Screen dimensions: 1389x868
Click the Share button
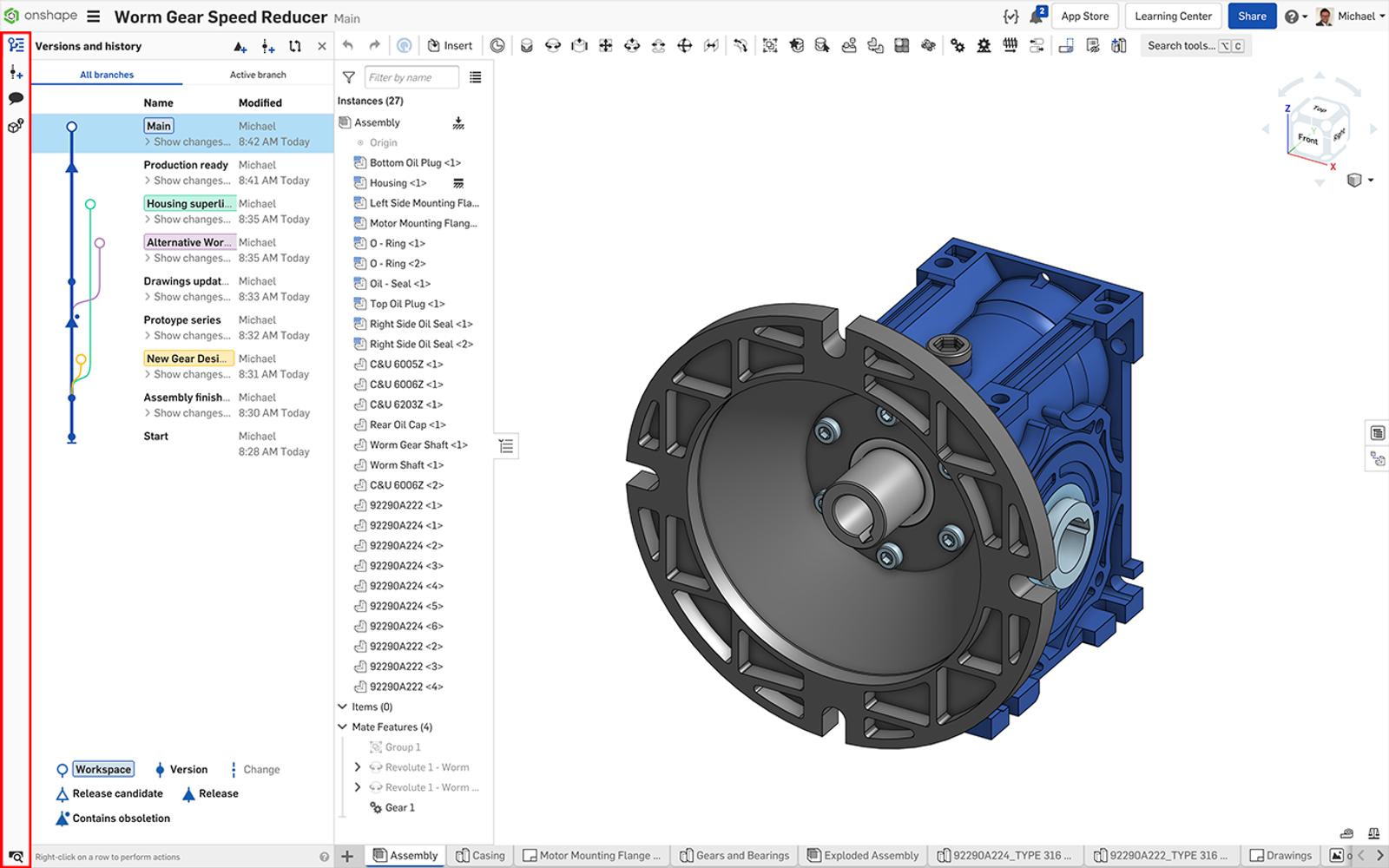pyautogui.click(x=1251, y=16)
